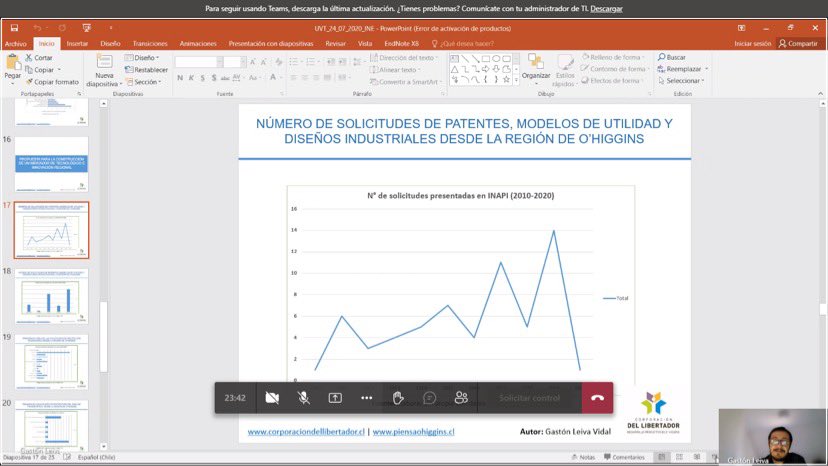
Task: Click the Save icon in quick access toolbar
Action: click(14, 28)
